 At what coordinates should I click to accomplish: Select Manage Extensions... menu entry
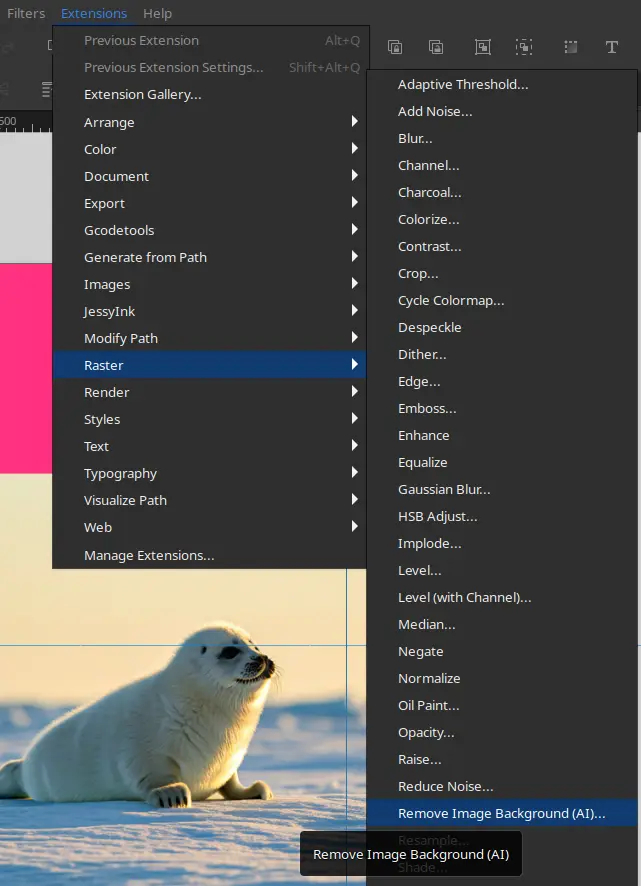tap(209, 555)
